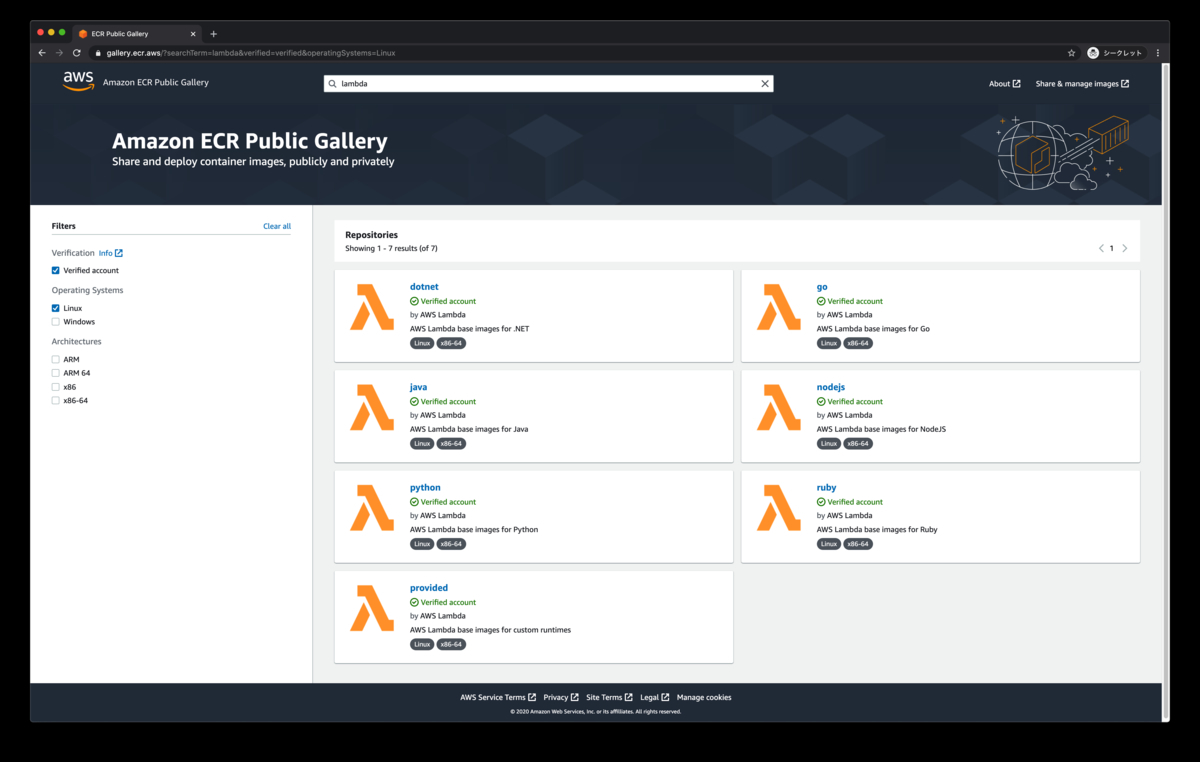This screenshot has width=1200, height=762.
Task: Check the Windows operating system filter
Action: tap(56, 322)
